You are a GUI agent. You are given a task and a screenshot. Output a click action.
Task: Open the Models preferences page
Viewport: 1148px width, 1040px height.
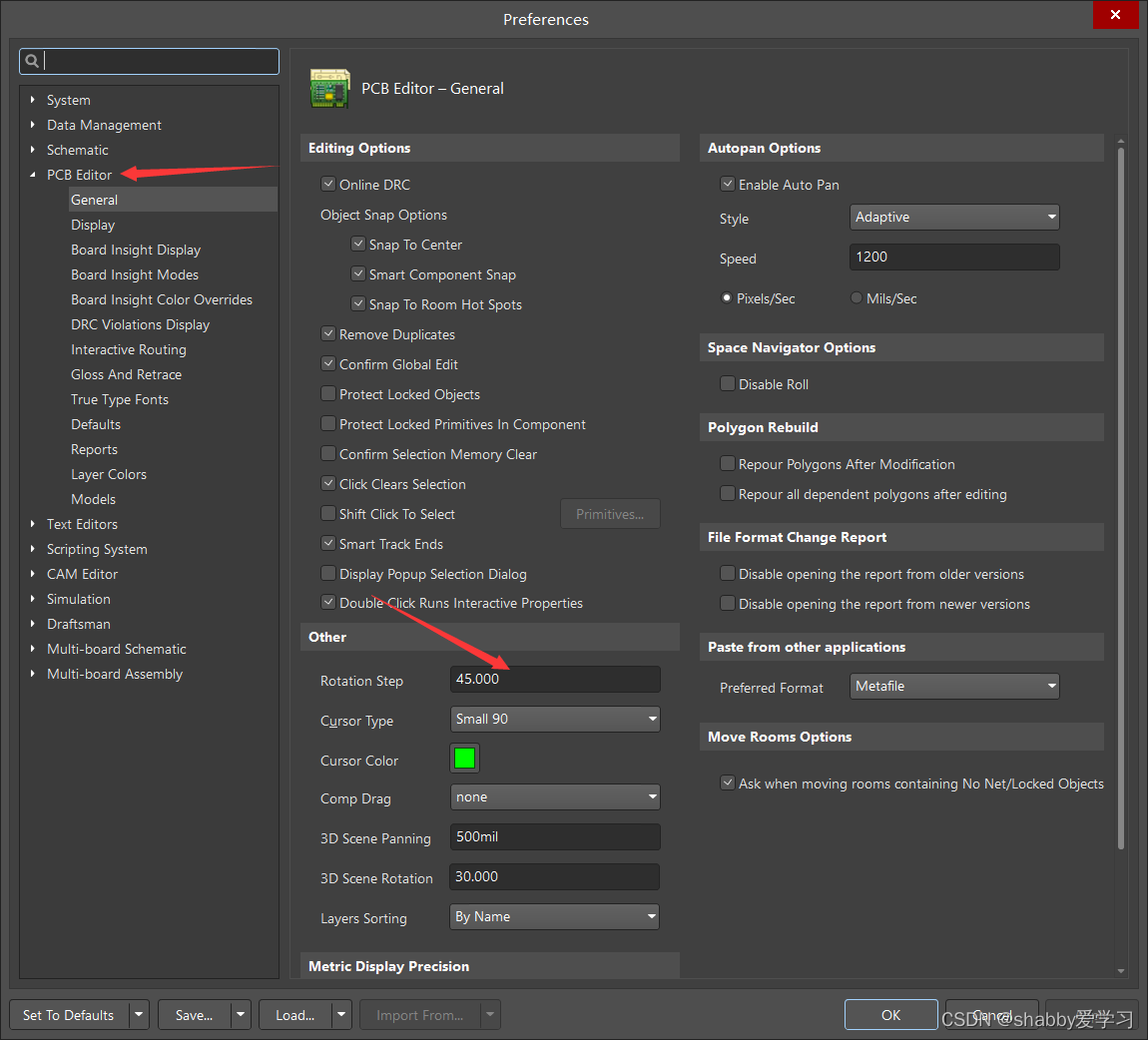[x=93, y=499]
